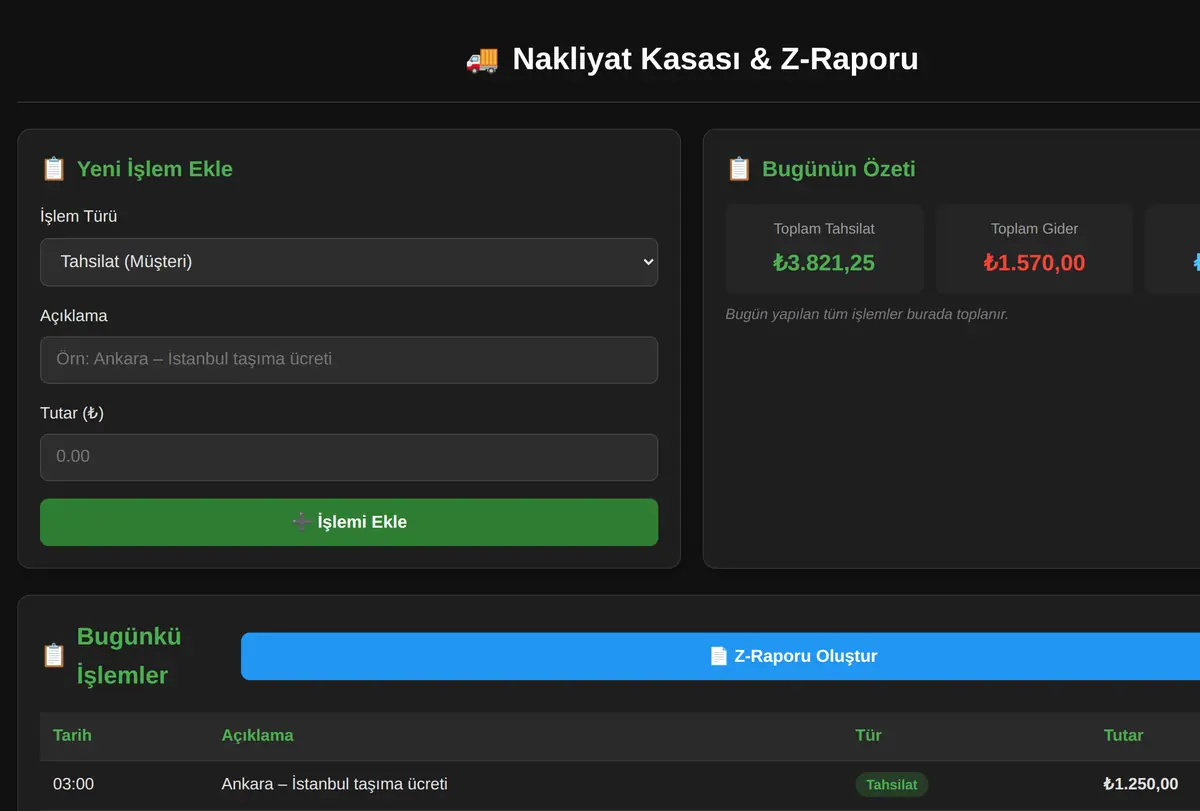The height and width of the screenshot is (811, 1200).
Task: Click the Tür column header
Action: pos(869,735)
